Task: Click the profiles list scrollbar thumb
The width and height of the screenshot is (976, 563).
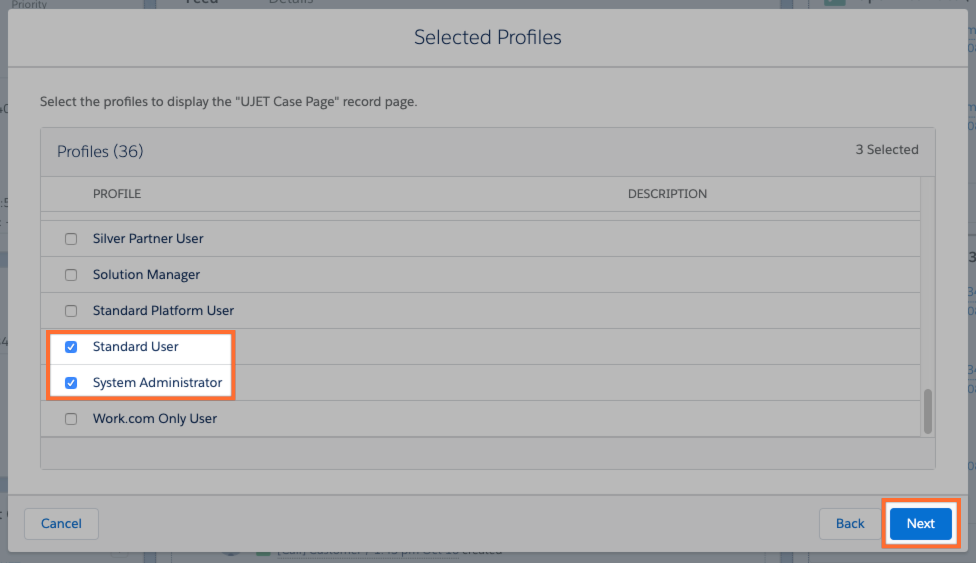Action: (x=927, y=410)
